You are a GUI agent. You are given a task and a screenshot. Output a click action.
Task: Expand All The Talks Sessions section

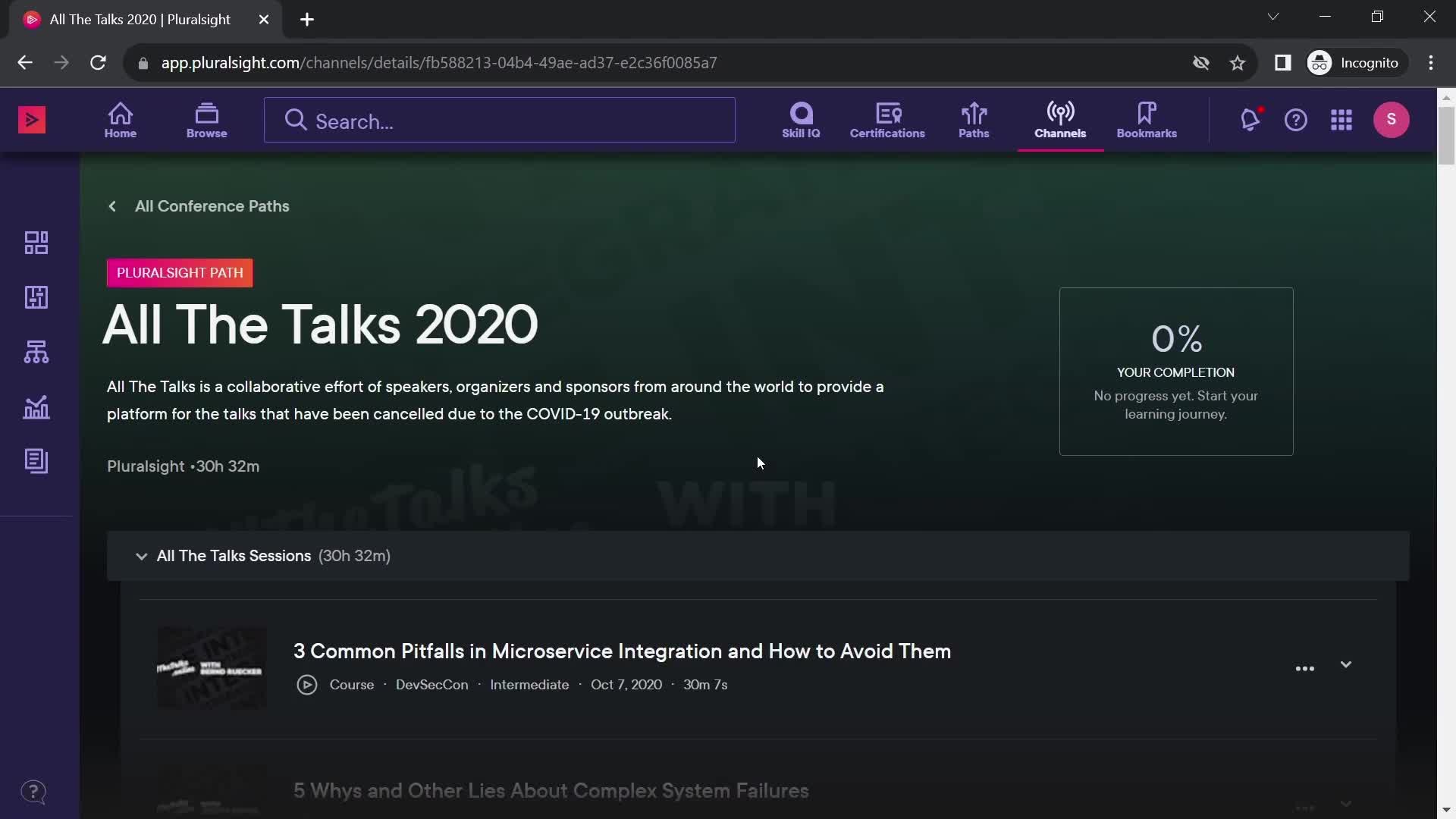pyautogui.click(x=141, y=556)
